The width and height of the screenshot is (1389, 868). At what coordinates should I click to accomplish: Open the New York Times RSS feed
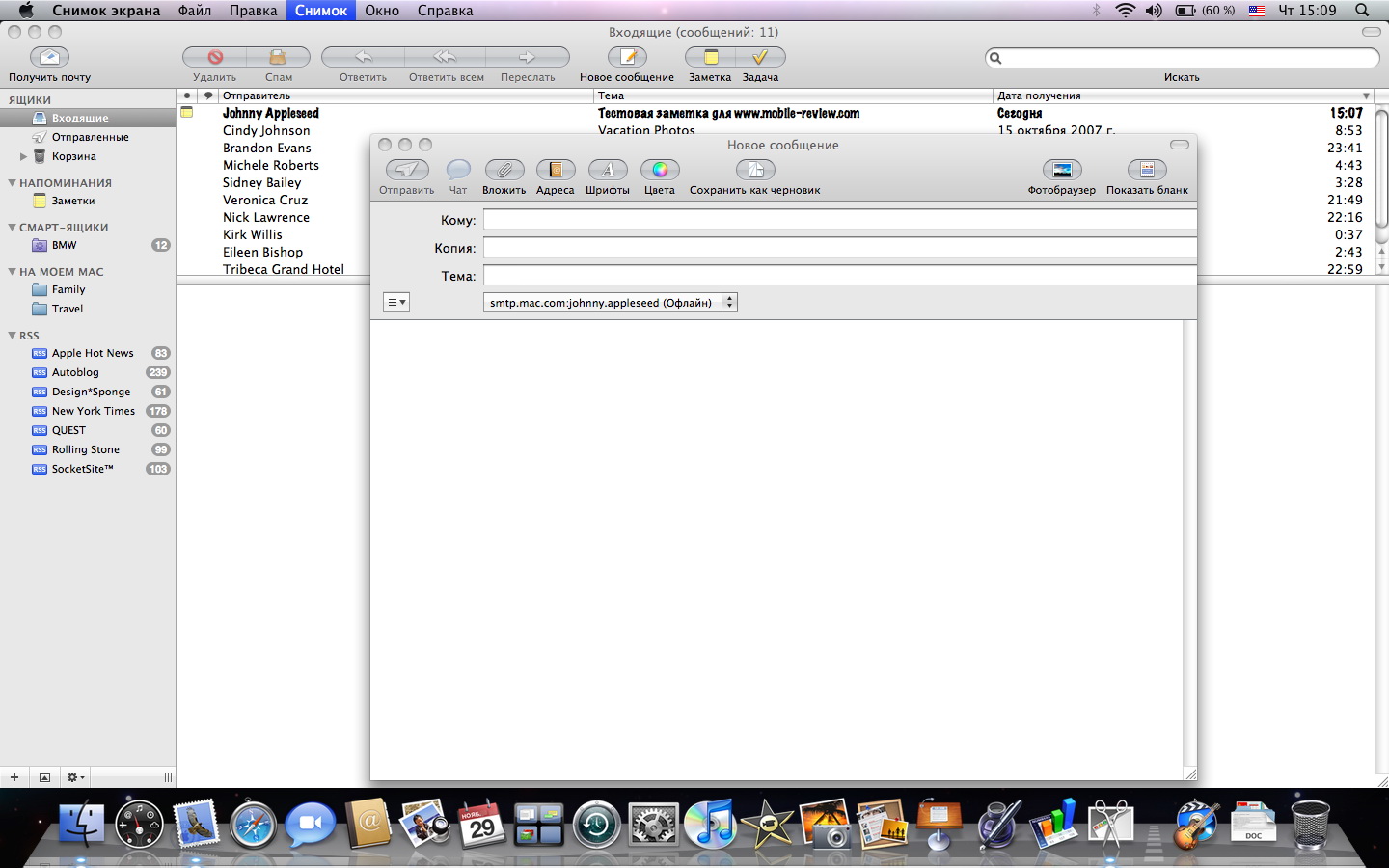coord(88,411)
